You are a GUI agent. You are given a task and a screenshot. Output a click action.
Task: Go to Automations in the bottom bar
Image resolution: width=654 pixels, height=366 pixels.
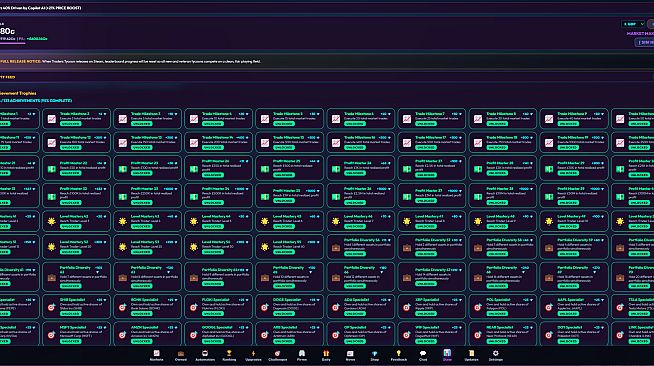(x=205, y=356)
